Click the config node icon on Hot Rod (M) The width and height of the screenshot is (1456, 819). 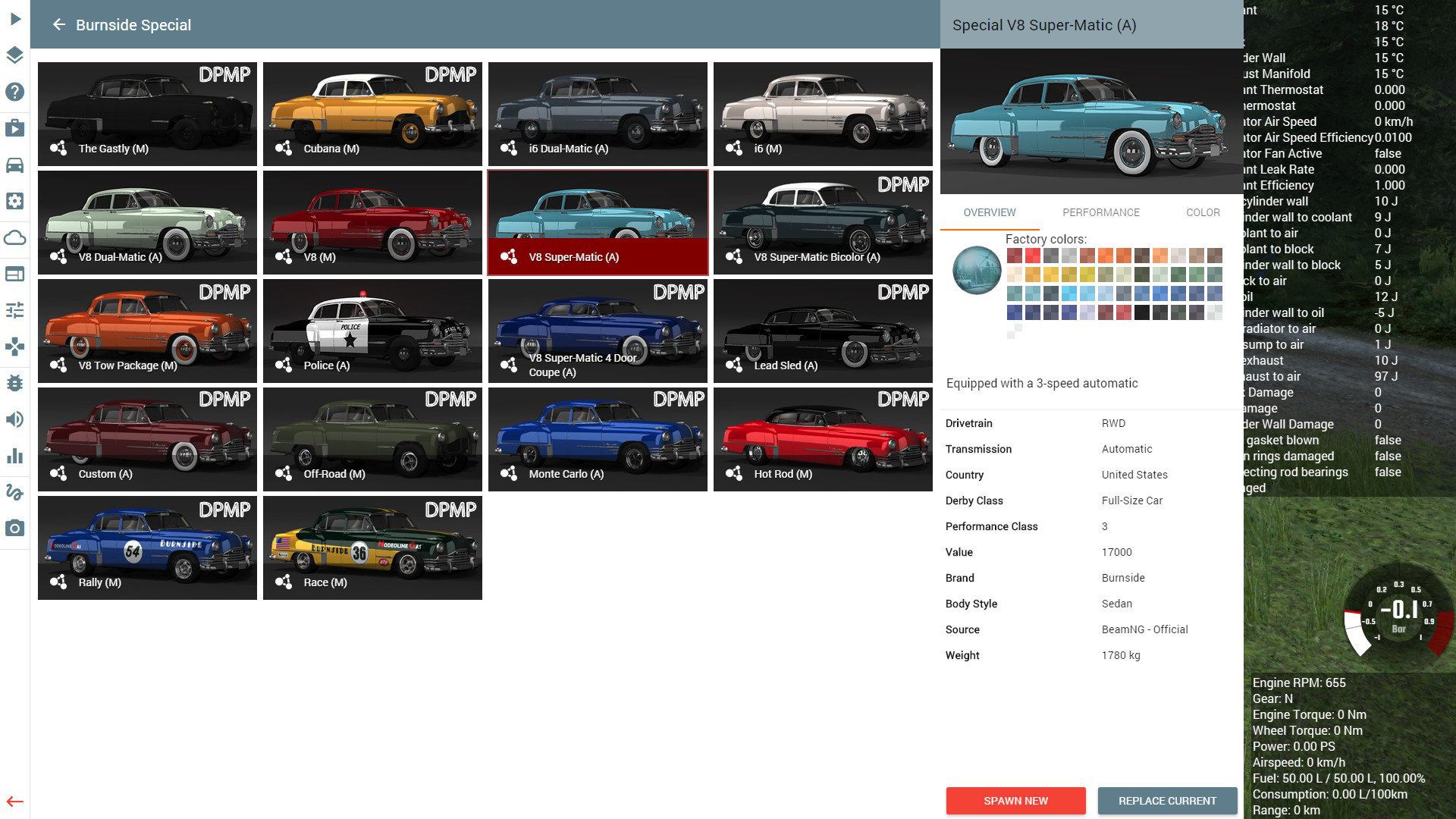pyautogui.click(x=734, y=473)
